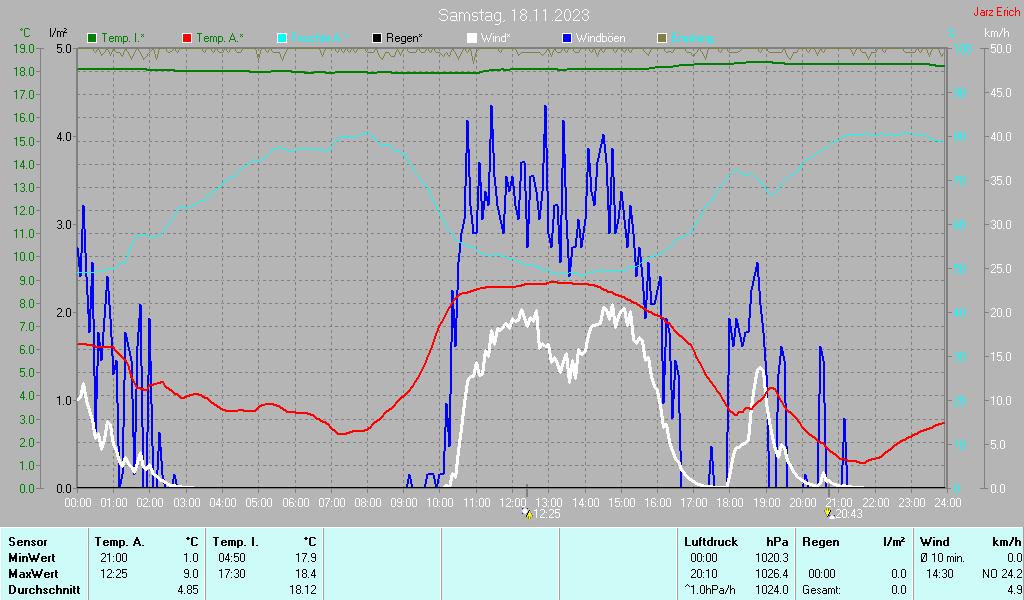Click the 'Sensor' row header in the table
The width and height of the screenshot is (1024, 600).
(x=28, y=542)
